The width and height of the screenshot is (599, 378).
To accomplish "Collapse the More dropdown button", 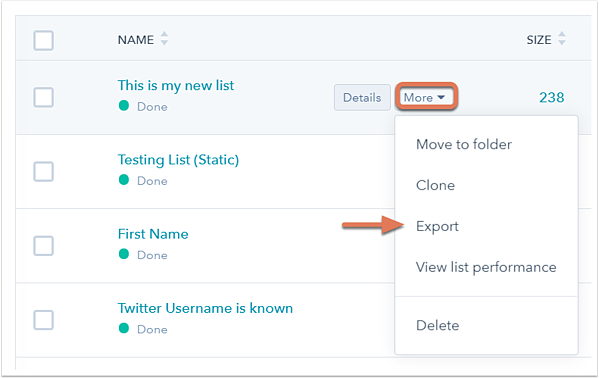I will point(426,97).
